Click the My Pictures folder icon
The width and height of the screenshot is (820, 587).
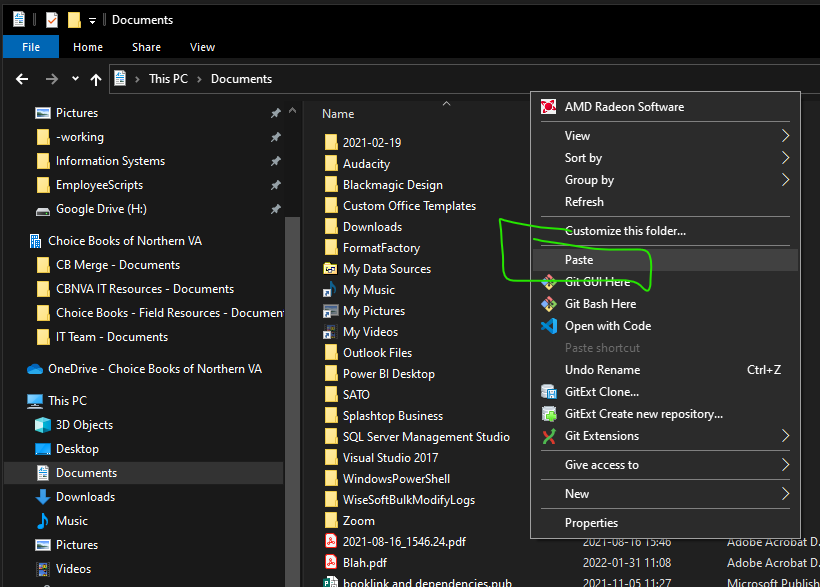(330, 311)
